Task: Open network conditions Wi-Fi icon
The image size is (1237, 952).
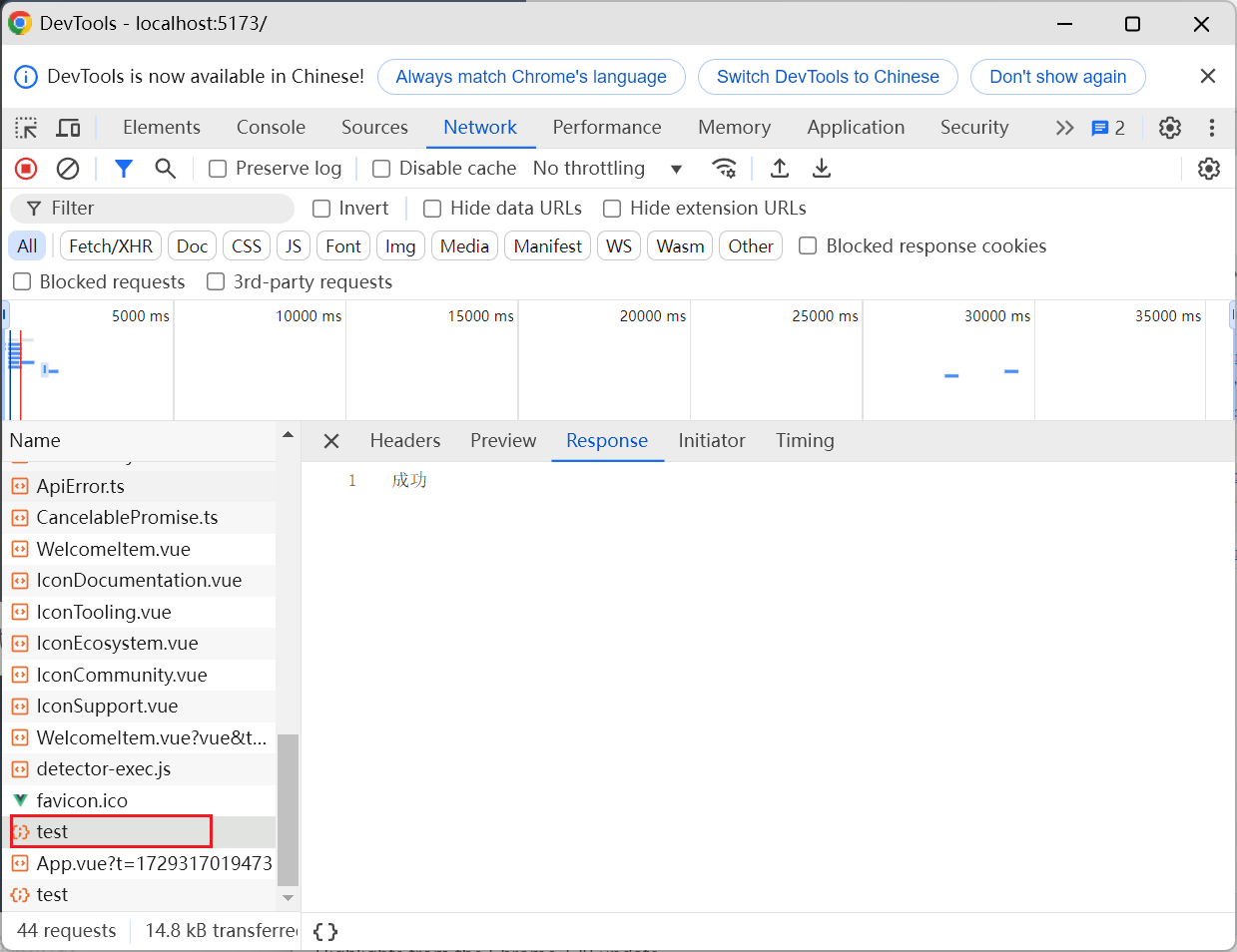Action: [724, 169]
